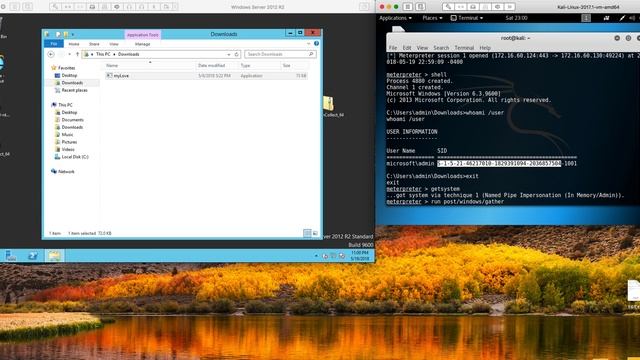Open the Kali Applications menu
640x360 pixels.
395,18
